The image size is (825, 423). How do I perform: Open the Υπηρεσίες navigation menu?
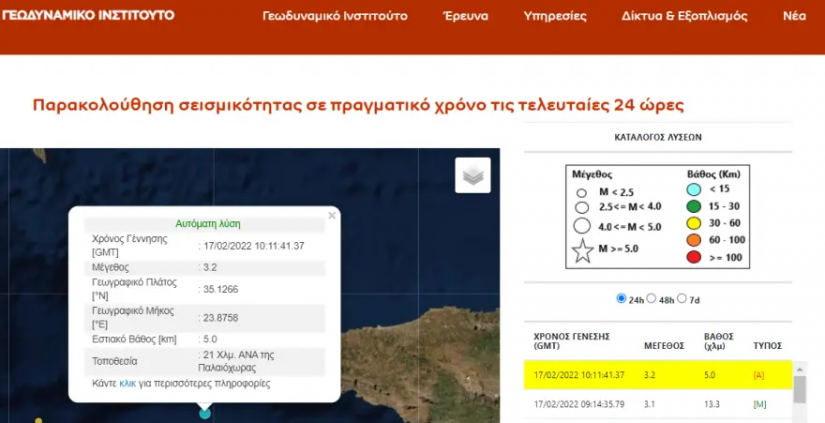(x=555, y=17)
